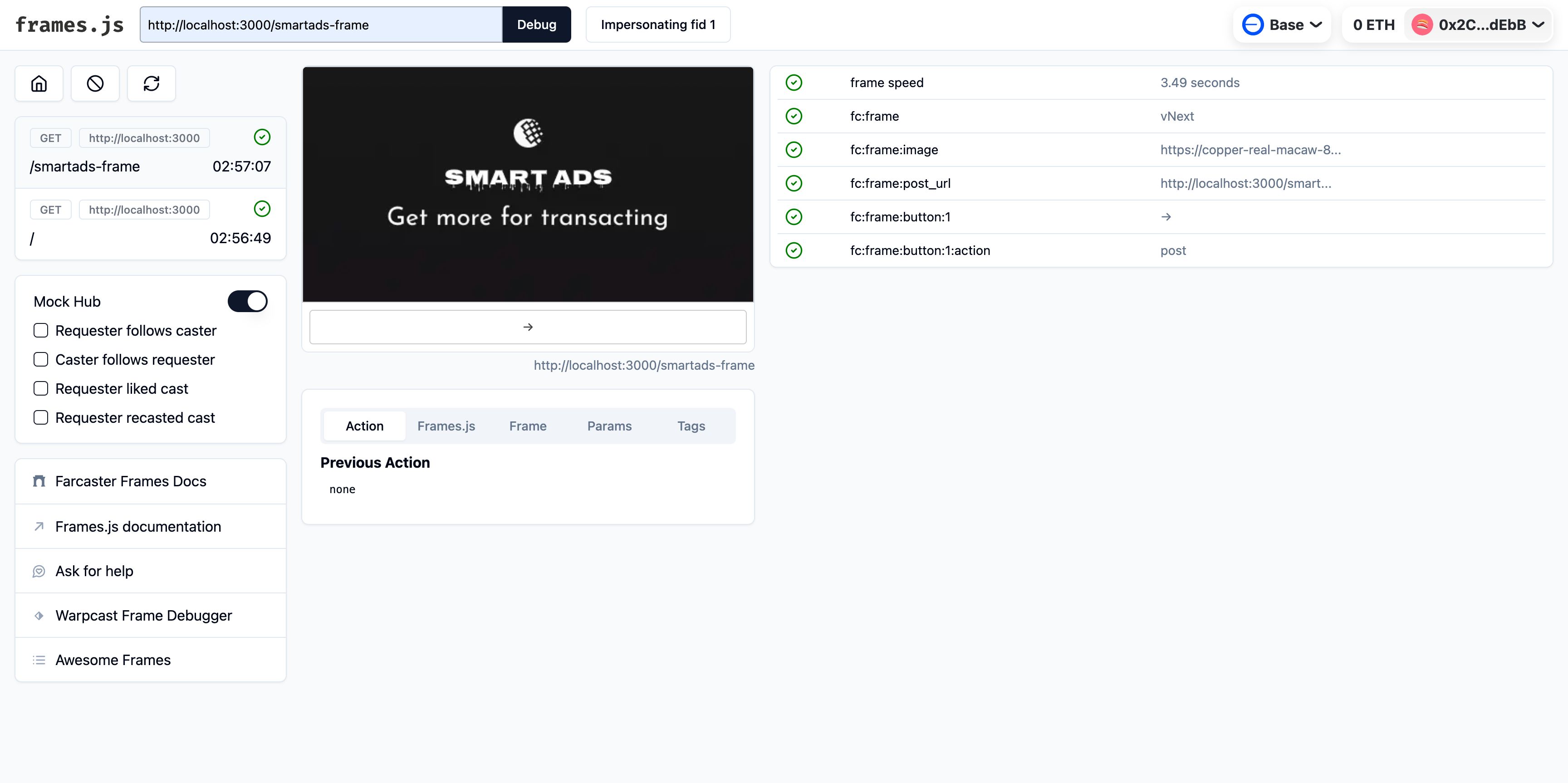Screen dimensions: 1568x783
Task: Click the green check on /smartads-frame request
Action: click(262, 137)
